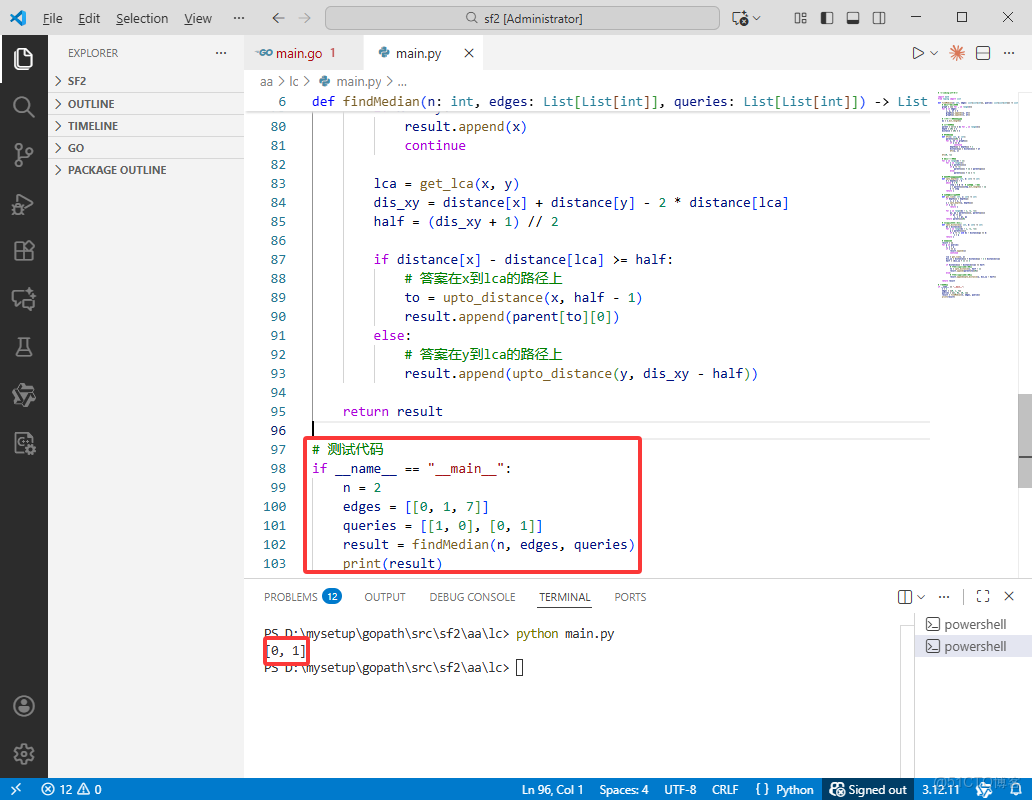
Task: Switch to the main.go editor tab
Action: (x=297, y=53)
